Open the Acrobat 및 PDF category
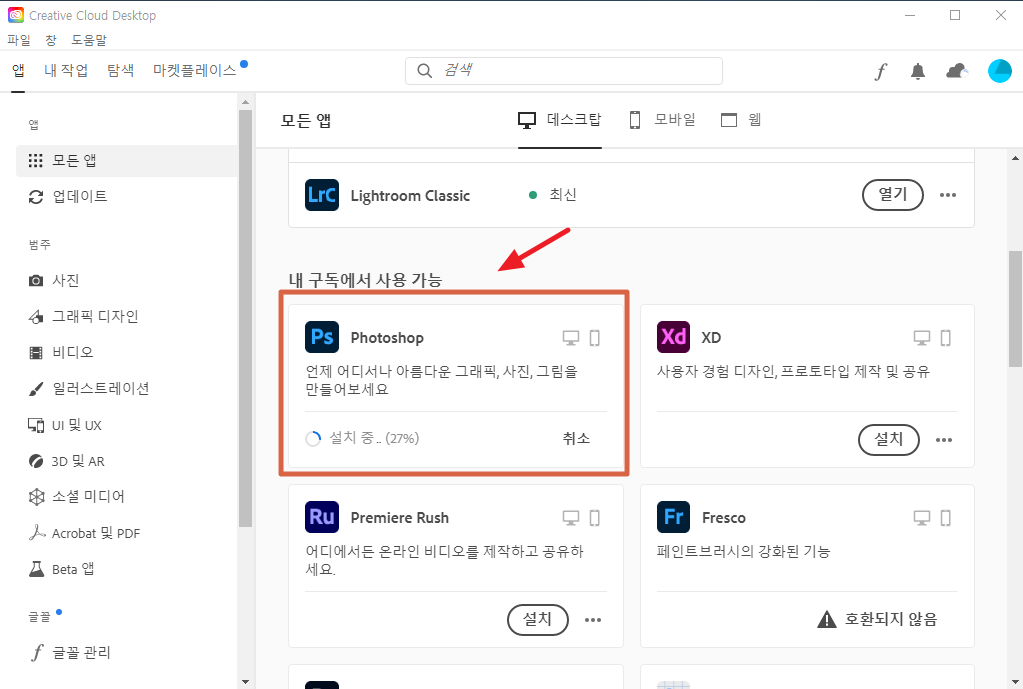This screenshot has height=689, width=1023. click(84, 533)
